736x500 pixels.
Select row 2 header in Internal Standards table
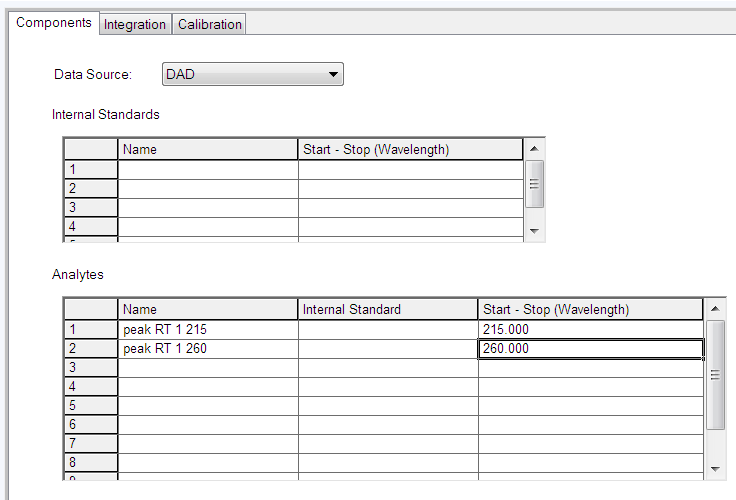click(x=91, y=188)
